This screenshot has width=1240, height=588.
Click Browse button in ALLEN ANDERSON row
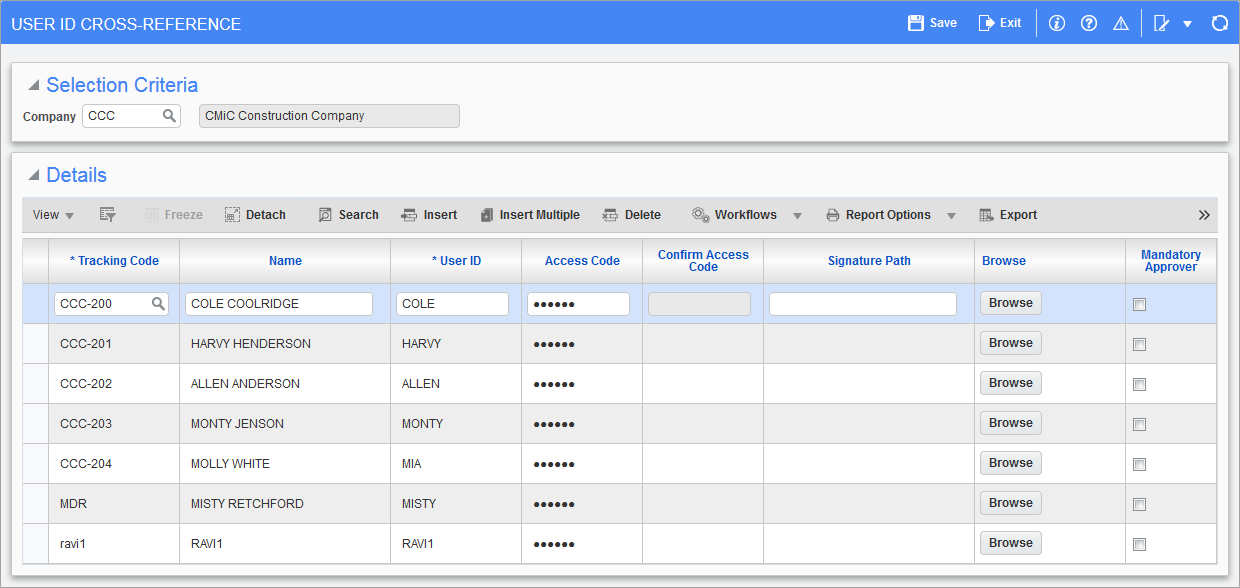(x=1011, y=383)
